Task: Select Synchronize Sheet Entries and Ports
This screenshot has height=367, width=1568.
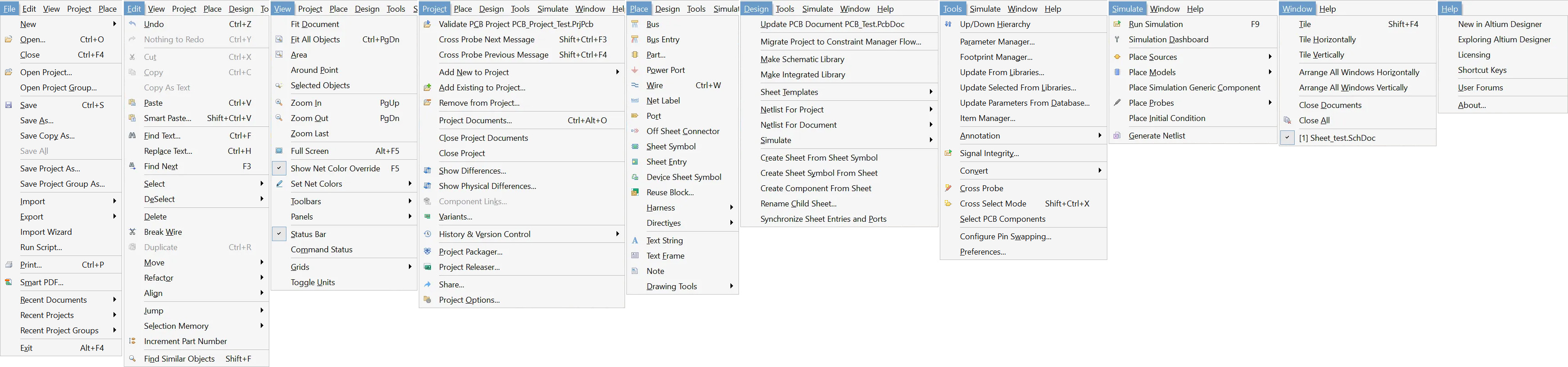Action: click(x=823, y=219)
